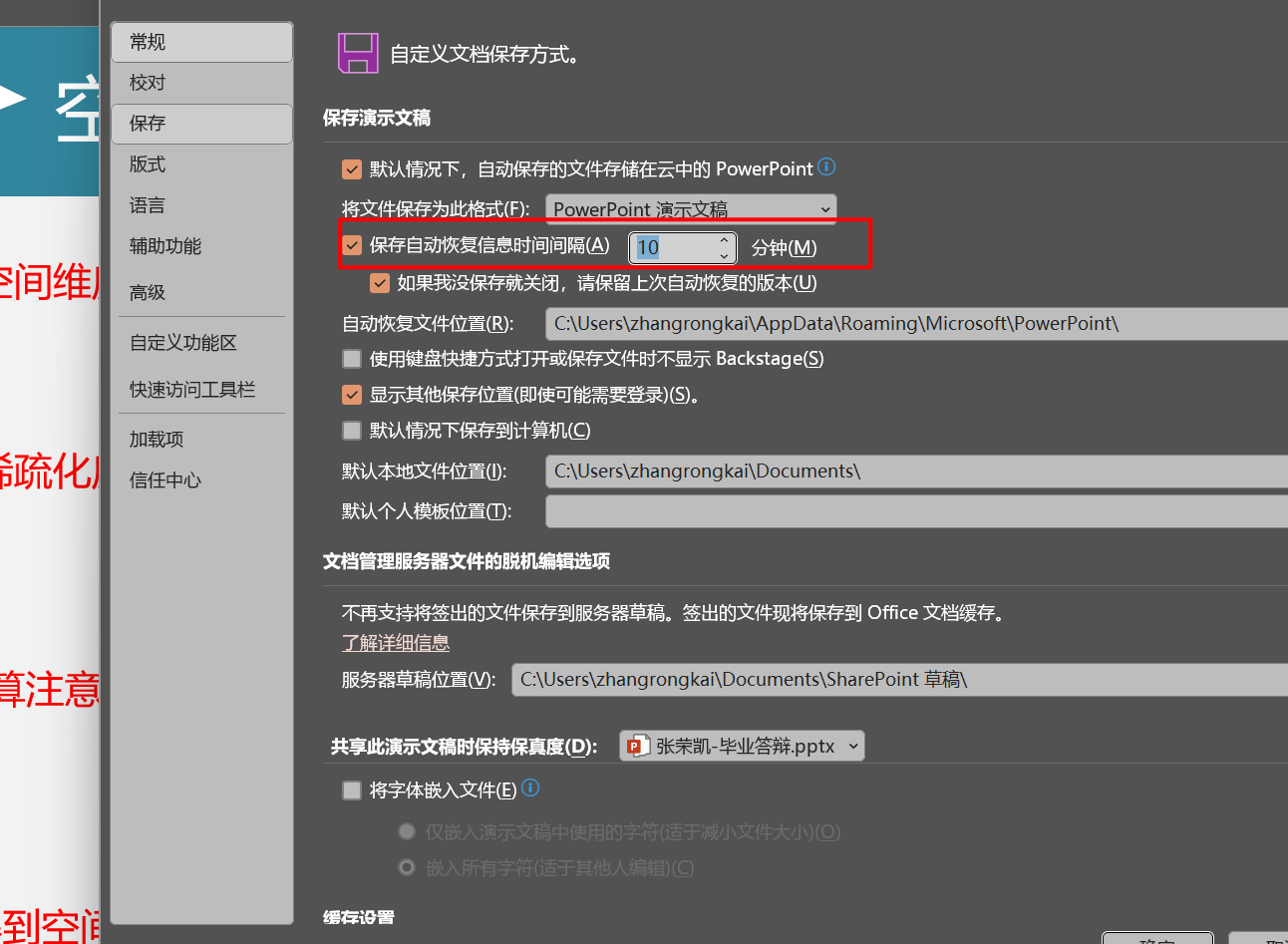Click PowerPoint file icon in fidelity dropdown

tap(638, 746)
